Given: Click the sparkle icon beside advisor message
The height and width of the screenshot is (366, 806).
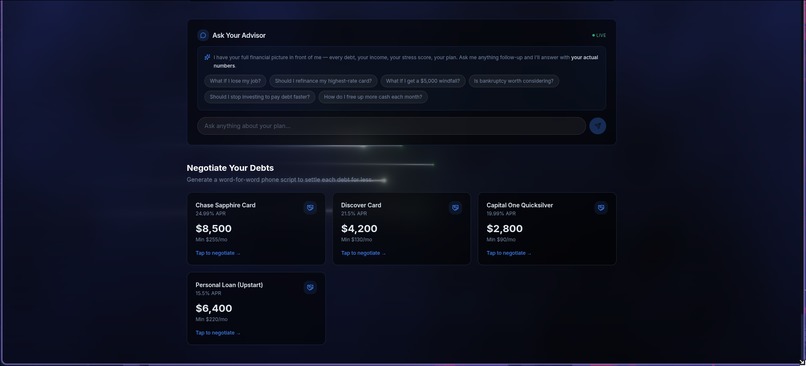Looking at the screenshot, I should [x=207, y=58].
